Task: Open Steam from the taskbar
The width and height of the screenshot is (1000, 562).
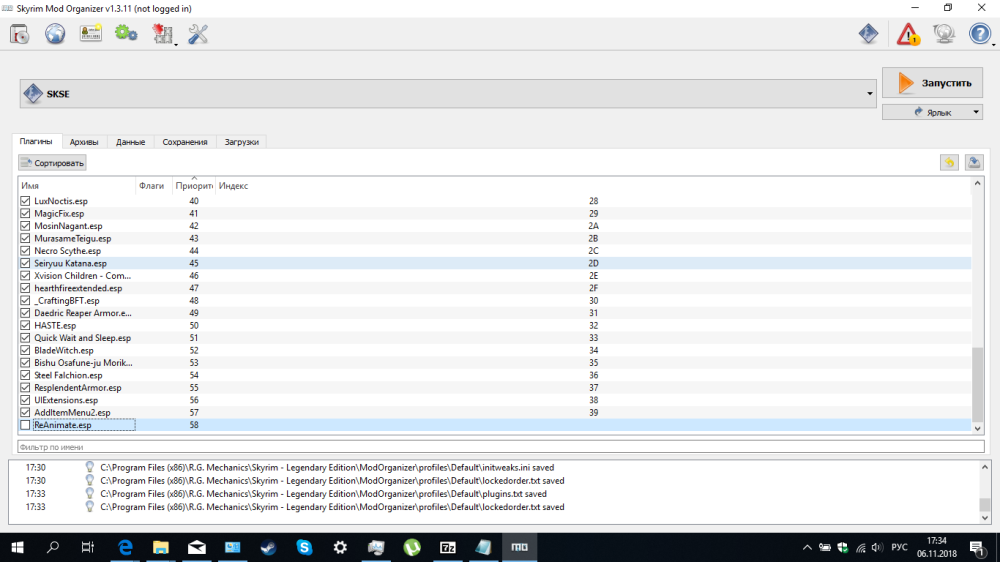Action: (x=268, y=547)
